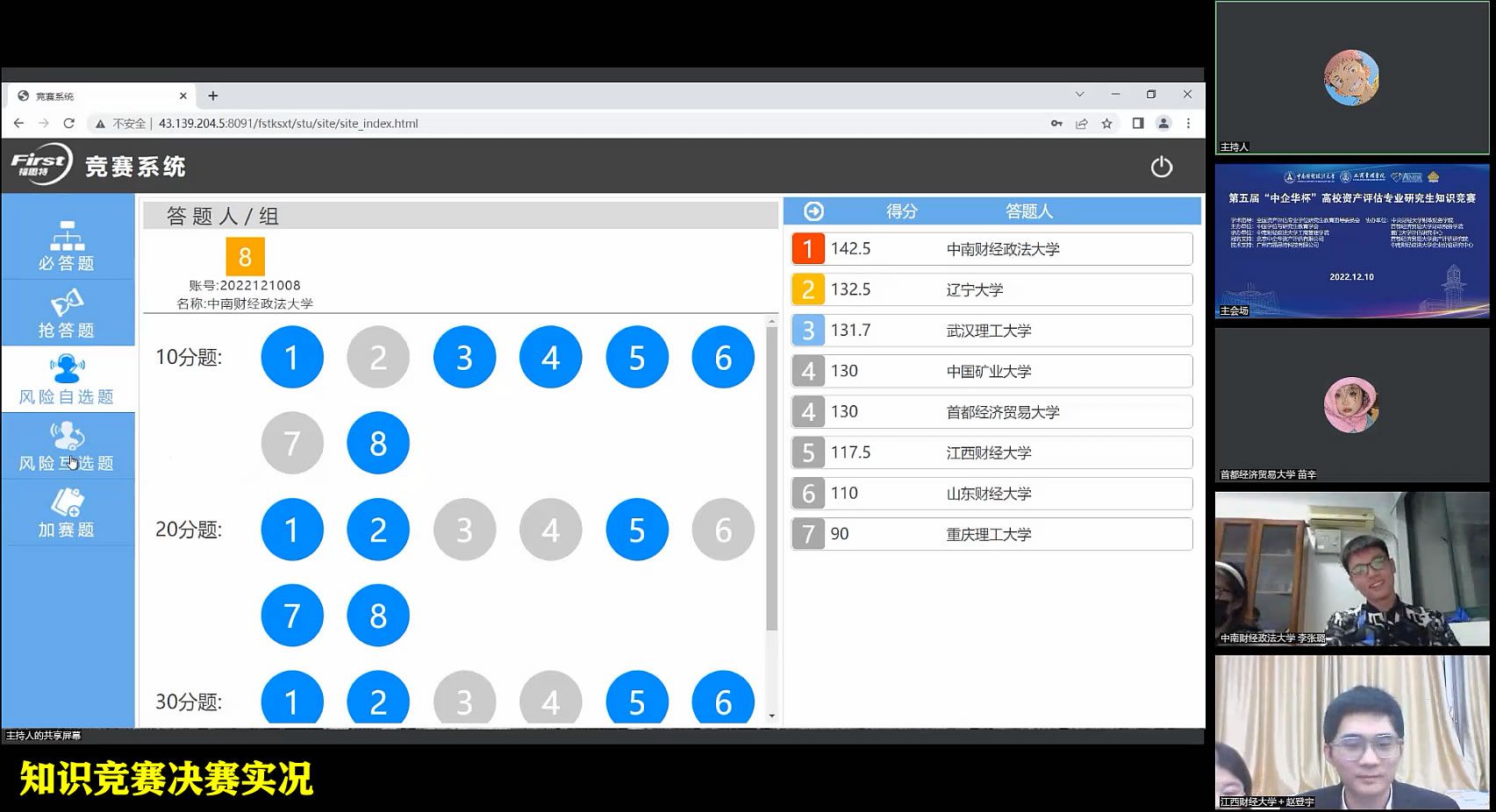Click the arrow icon in score panel header
This screenshot has width=1496, height=812.
(813, 211)
